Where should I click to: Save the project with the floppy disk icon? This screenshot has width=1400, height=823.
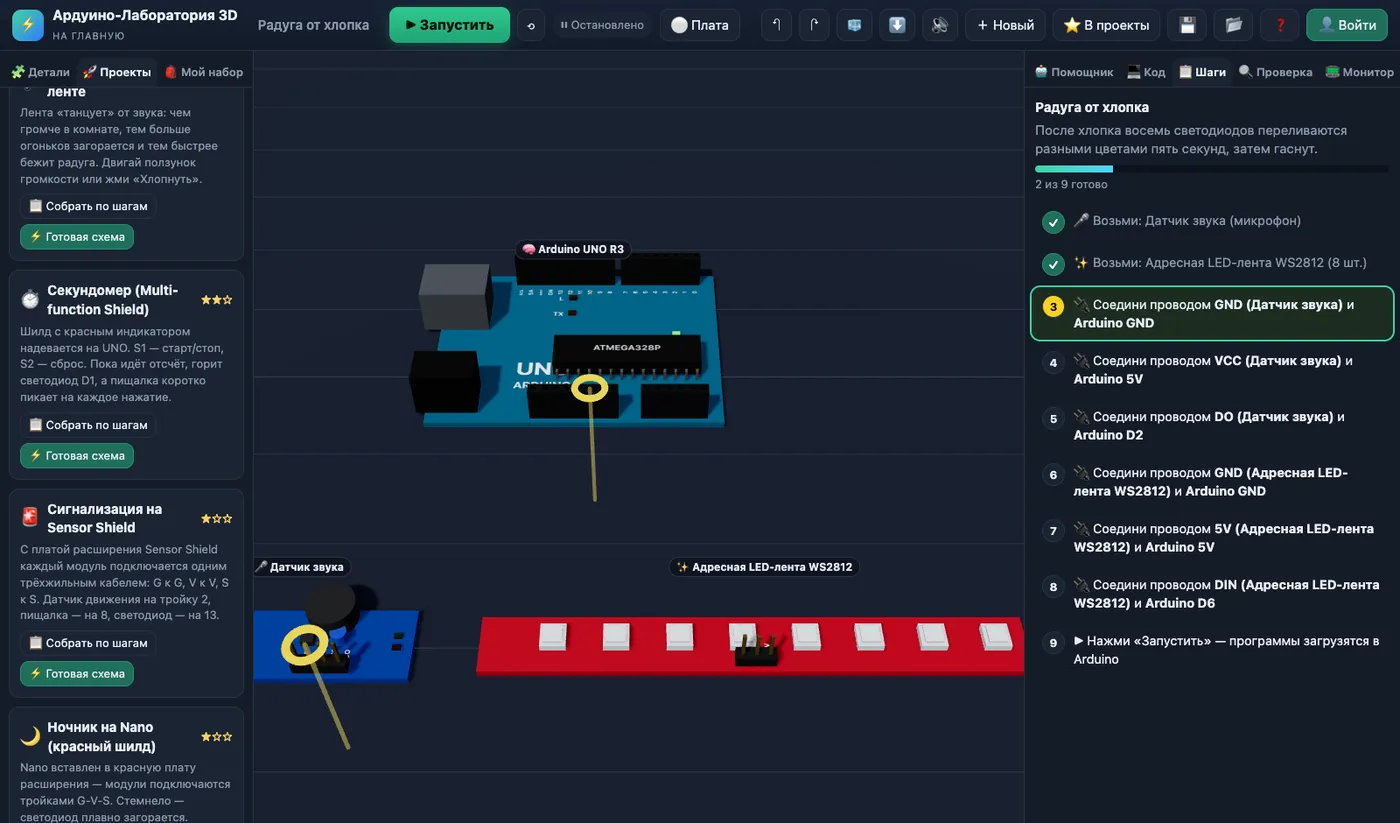coord(1188,25)
